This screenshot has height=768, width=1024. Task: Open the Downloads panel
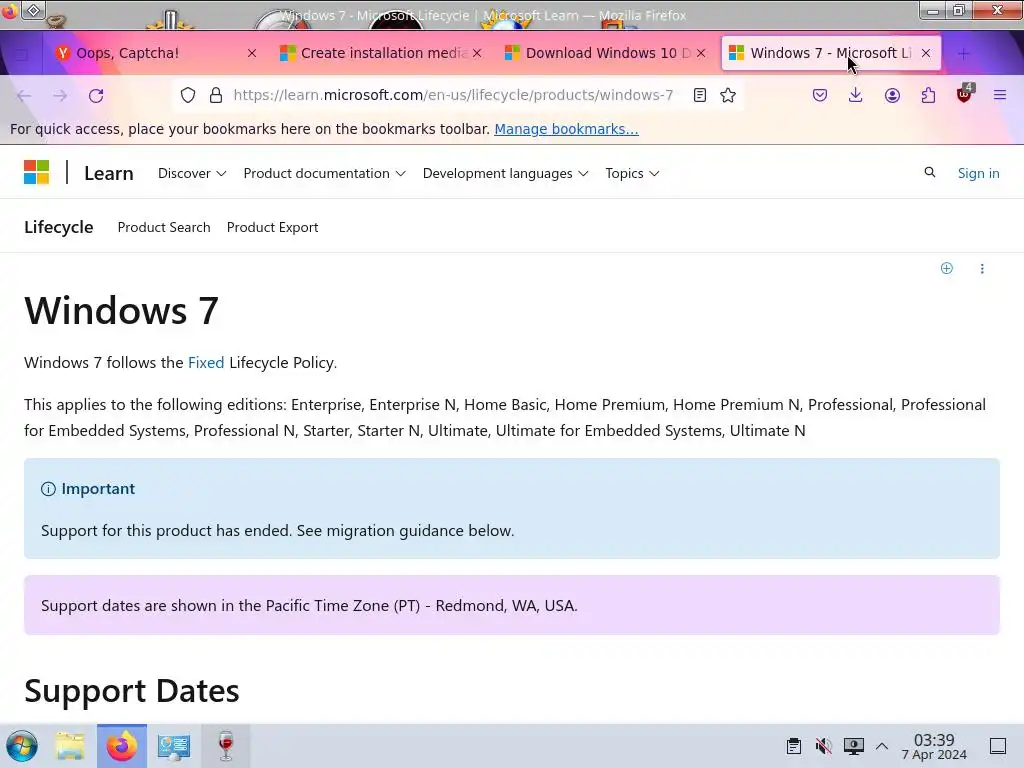click(x=856, y=95)
